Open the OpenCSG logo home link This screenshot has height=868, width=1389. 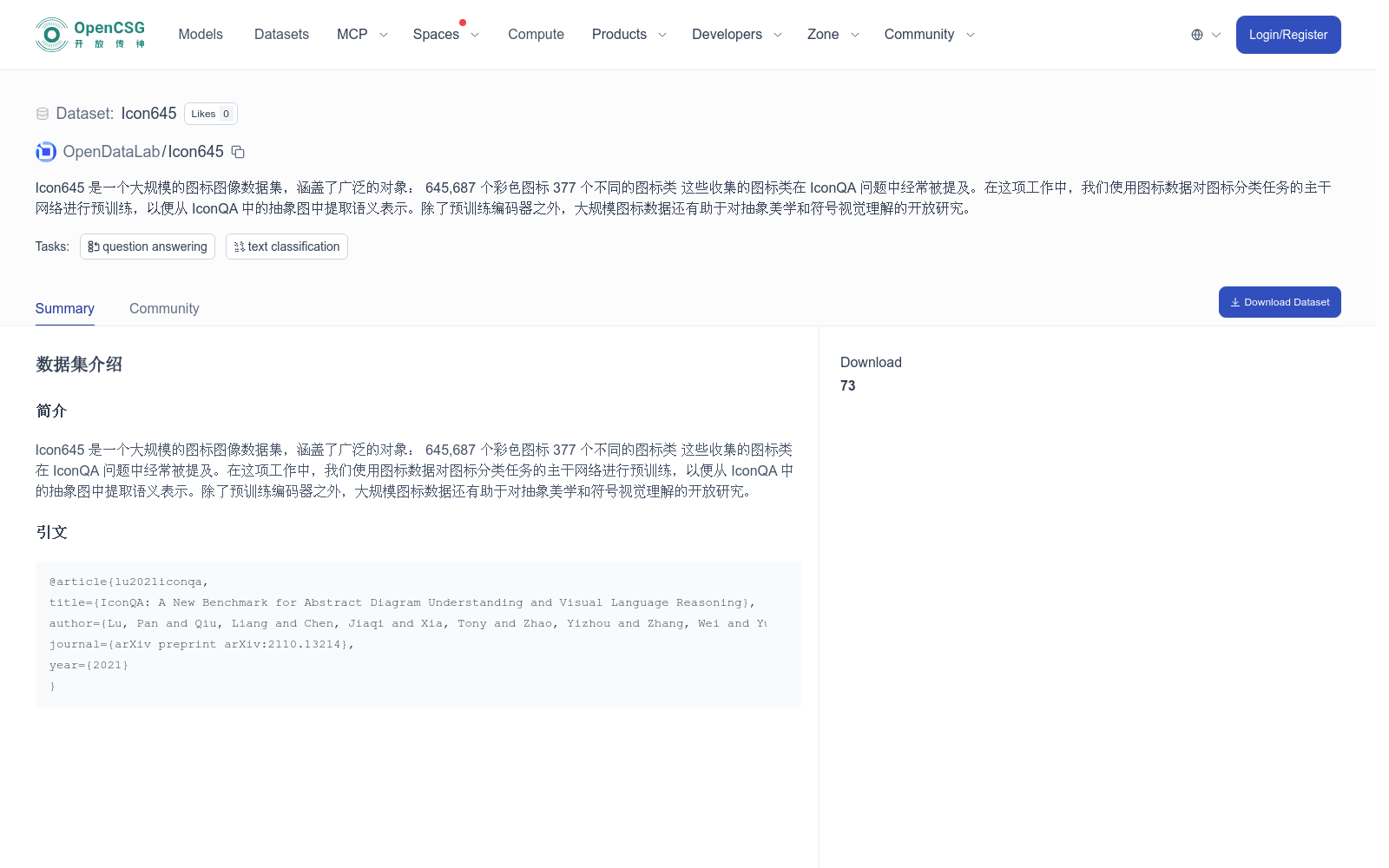[x=90, y=35]
